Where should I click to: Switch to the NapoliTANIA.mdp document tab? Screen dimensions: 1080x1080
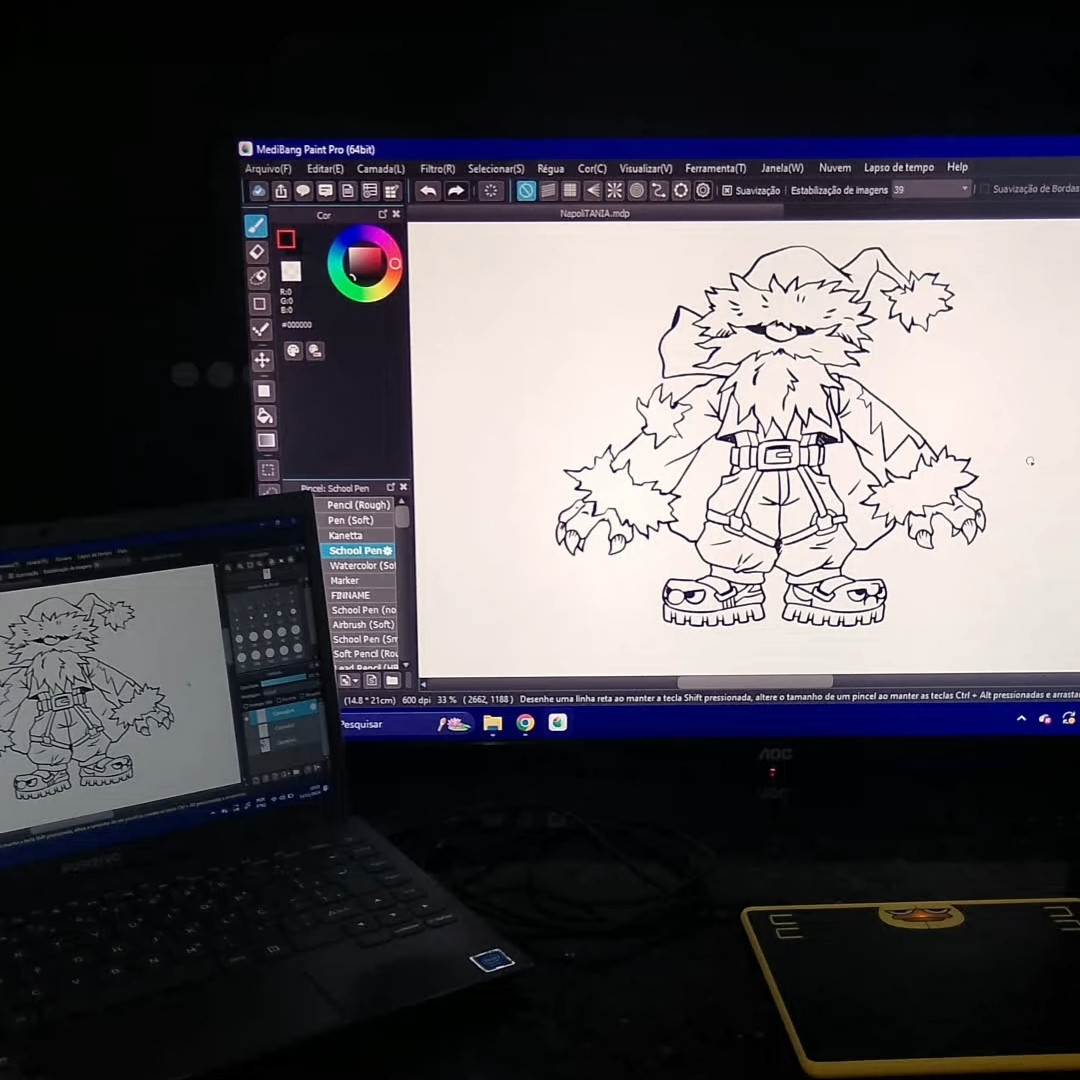click(x=594, y=214)
